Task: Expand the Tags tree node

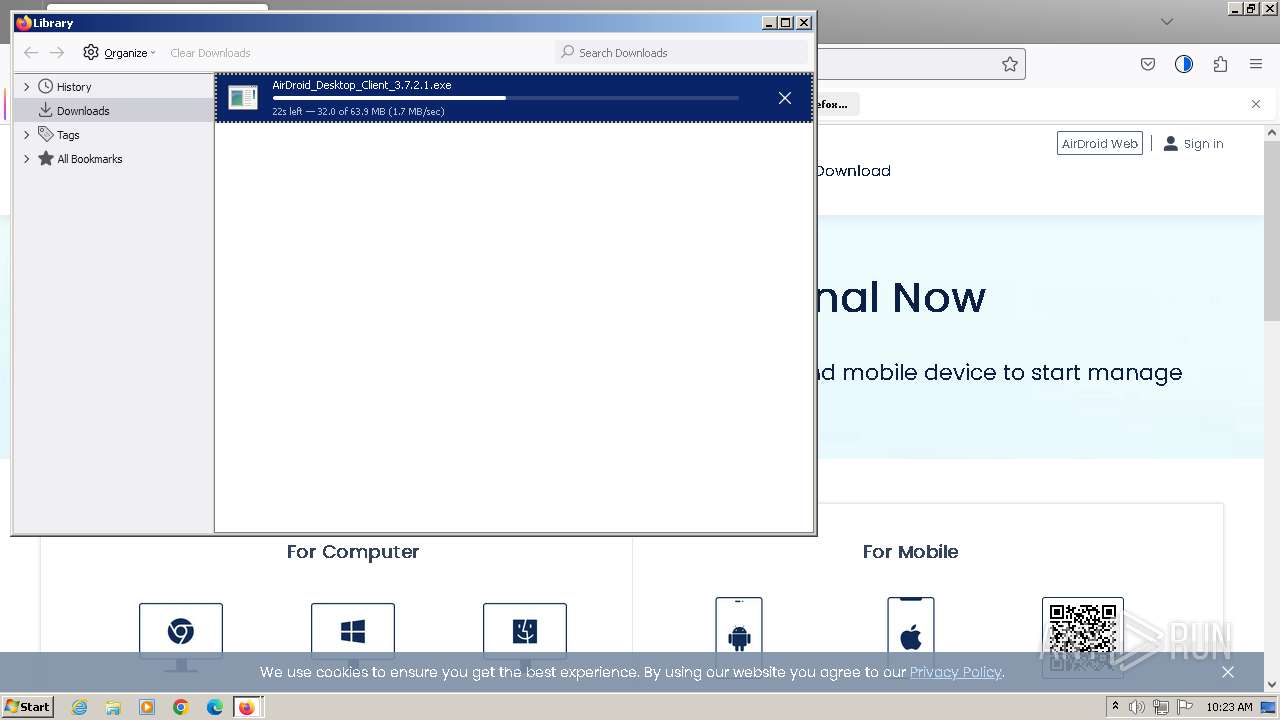Action: coord(27,135)
